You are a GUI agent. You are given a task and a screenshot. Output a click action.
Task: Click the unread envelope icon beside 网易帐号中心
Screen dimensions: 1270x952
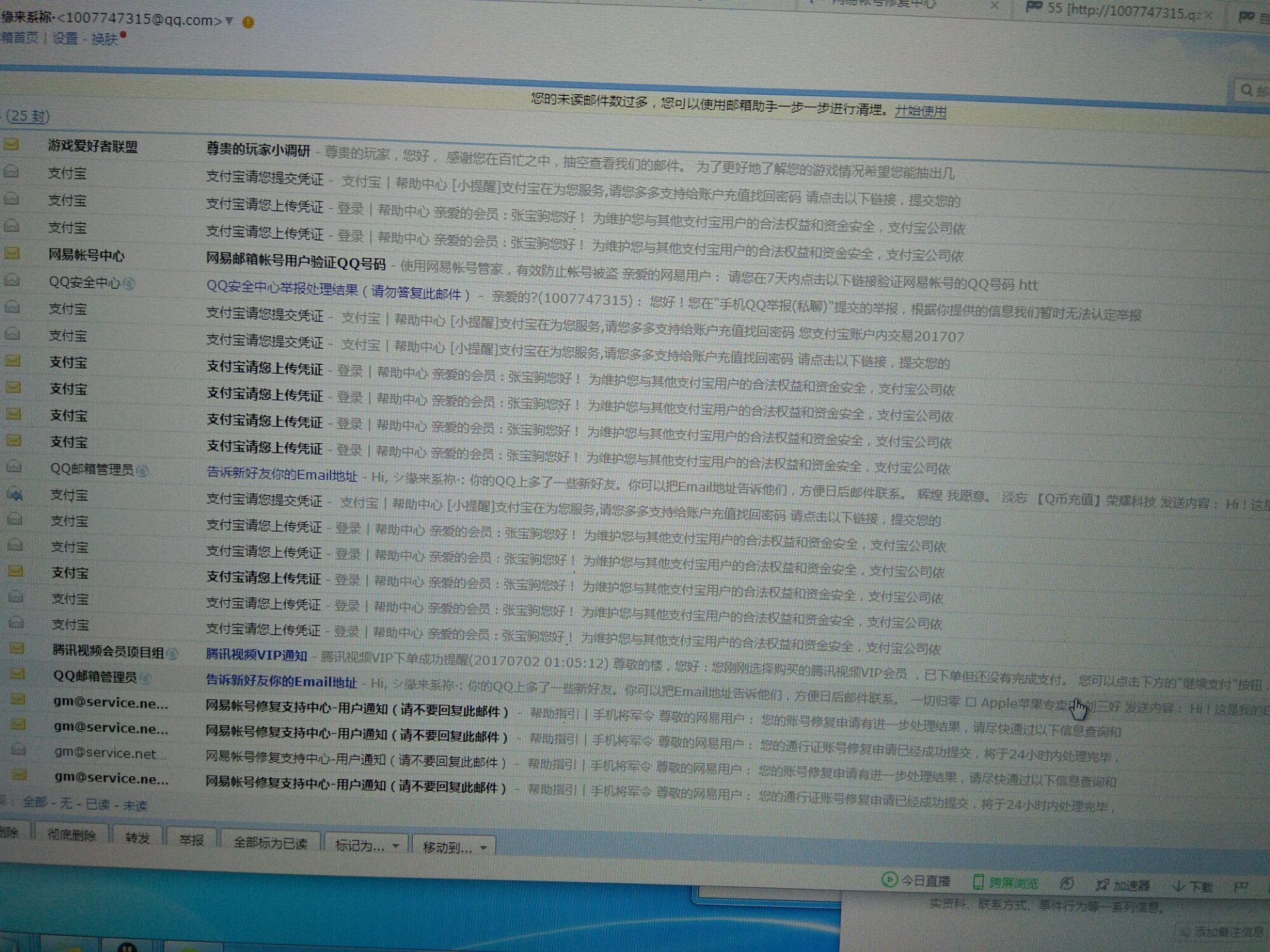12,253
